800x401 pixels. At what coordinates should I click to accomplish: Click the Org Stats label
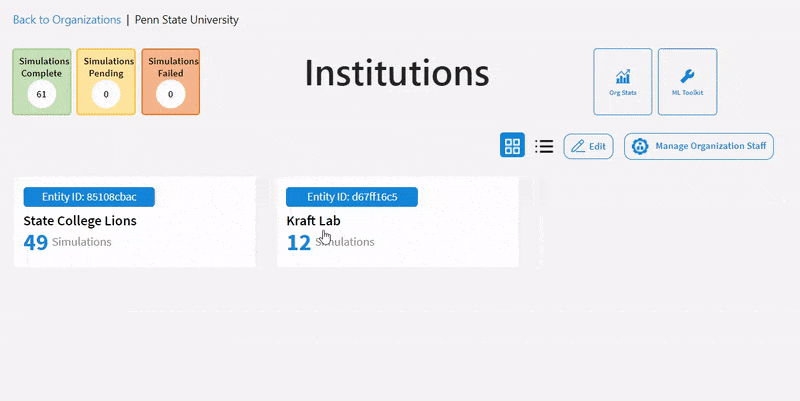pos(622,93)
